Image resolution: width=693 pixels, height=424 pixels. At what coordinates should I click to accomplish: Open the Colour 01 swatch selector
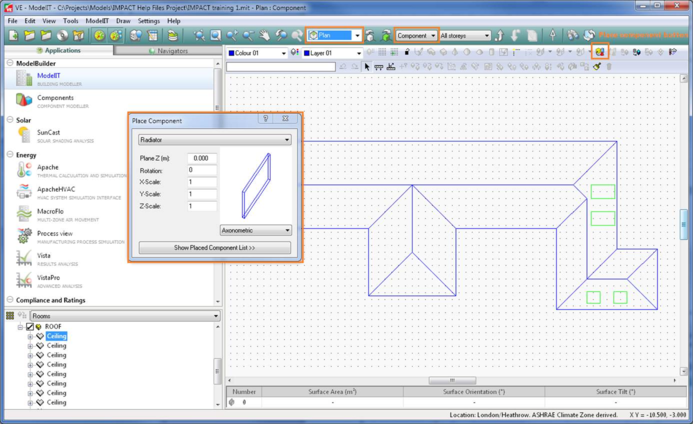click(x=257, y=53)
